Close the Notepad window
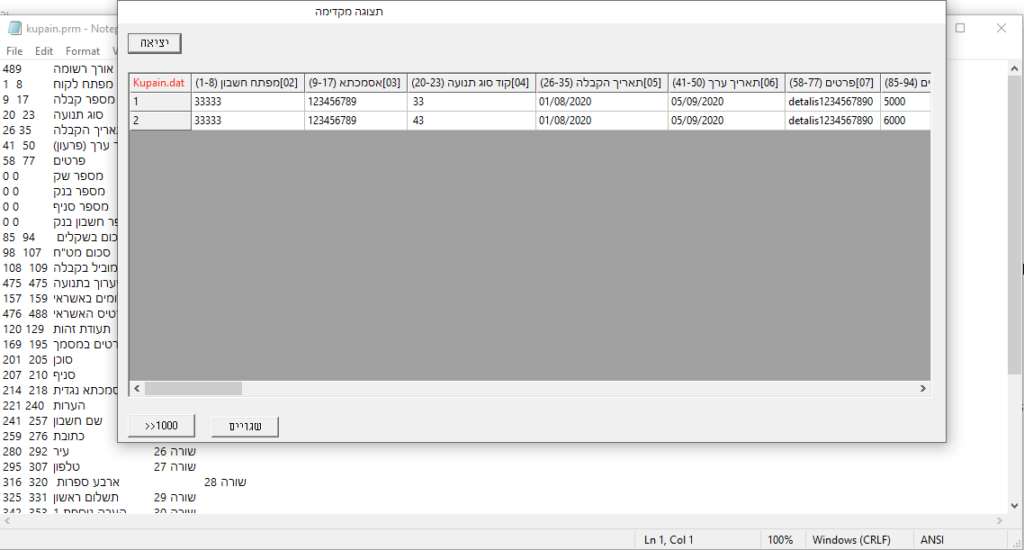1024x550 pixels. pos(1001,28)
